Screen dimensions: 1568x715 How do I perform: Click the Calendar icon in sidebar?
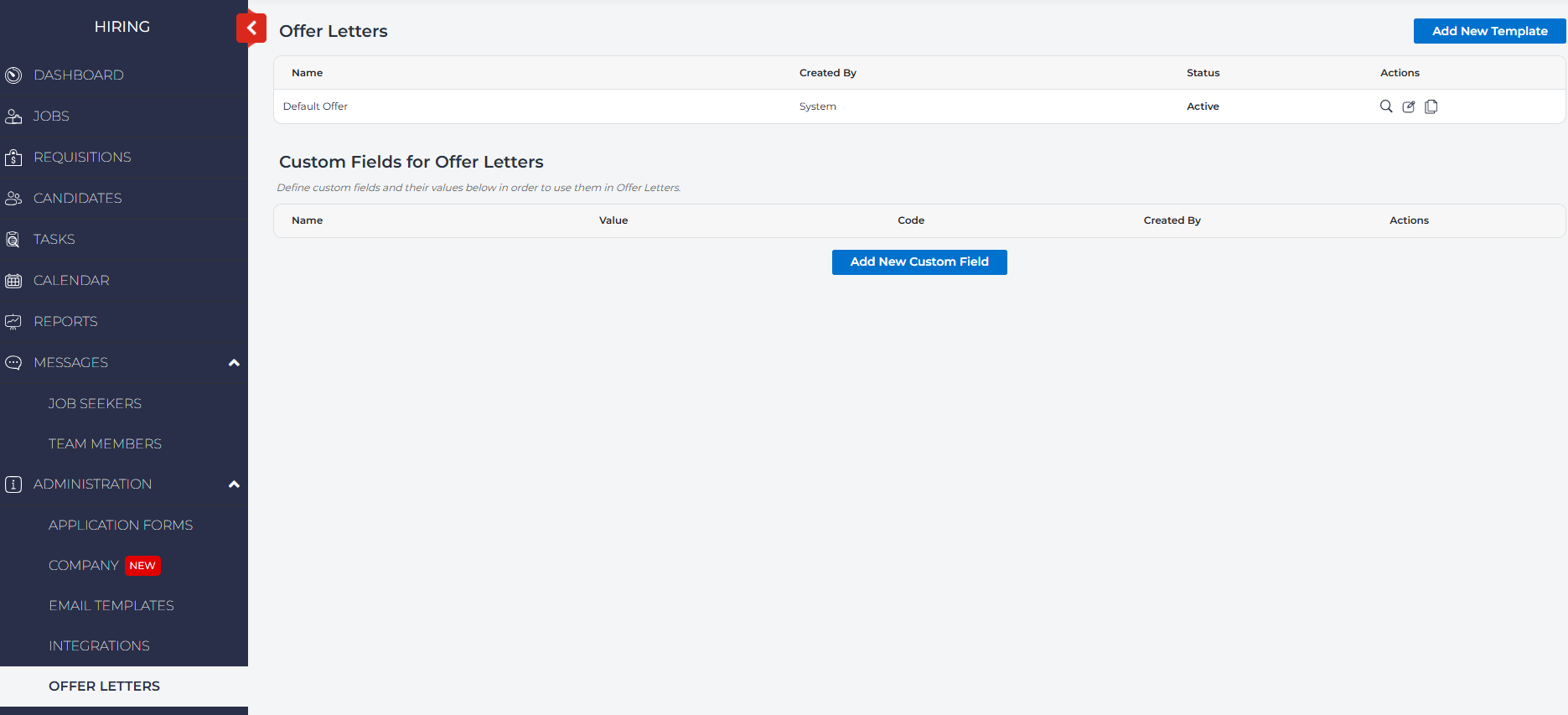[x=13, y=281]
